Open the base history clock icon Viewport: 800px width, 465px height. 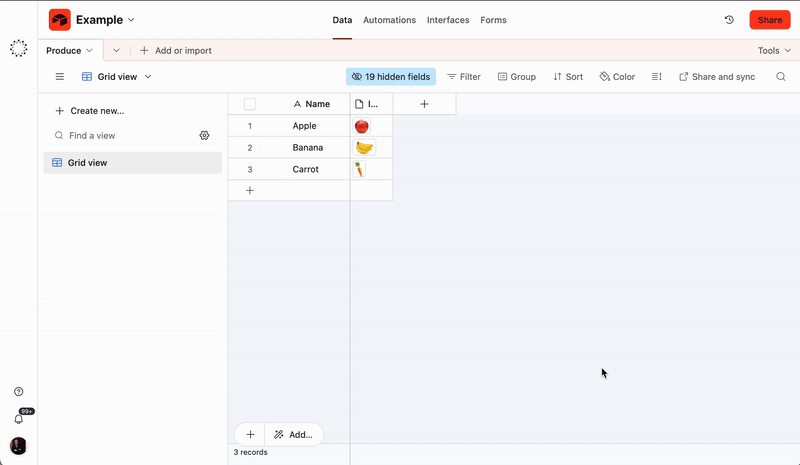click(x=729, y=20)
